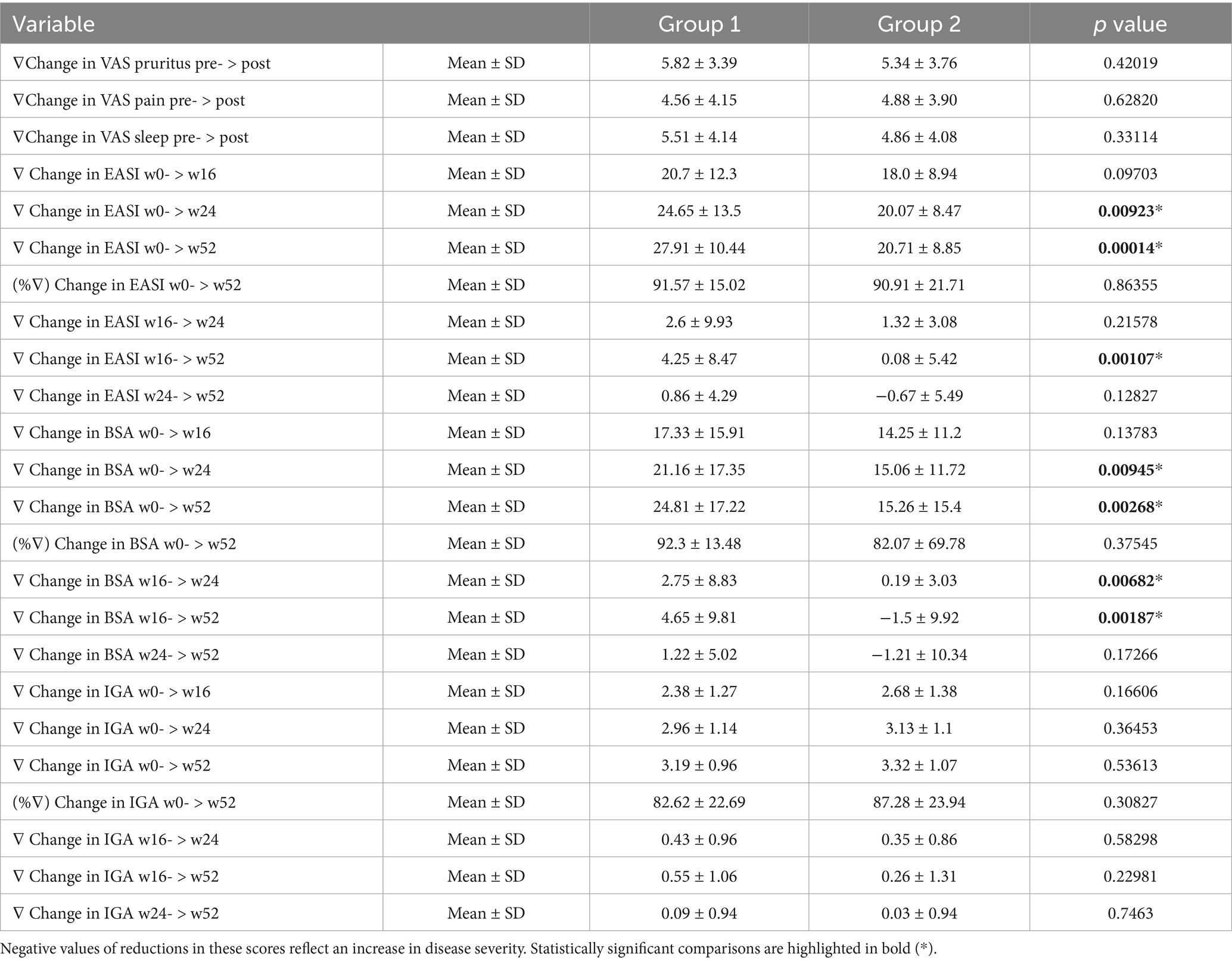
Task: Select the Change in VAS pain row label
Action: 129,100
